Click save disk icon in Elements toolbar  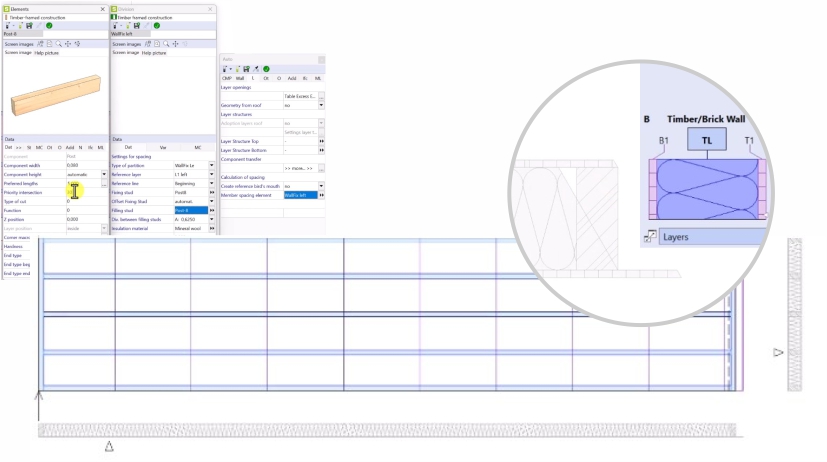[28, 25]
